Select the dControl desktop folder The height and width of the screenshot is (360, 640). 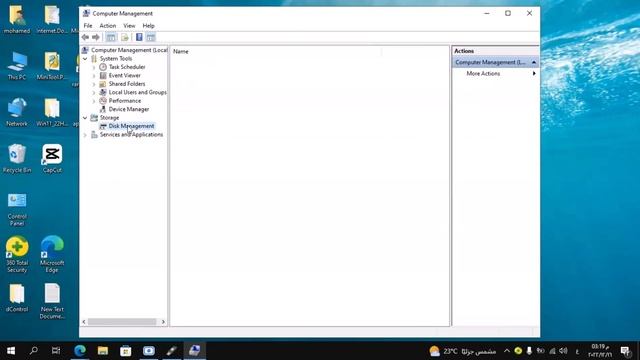[17, 298]
